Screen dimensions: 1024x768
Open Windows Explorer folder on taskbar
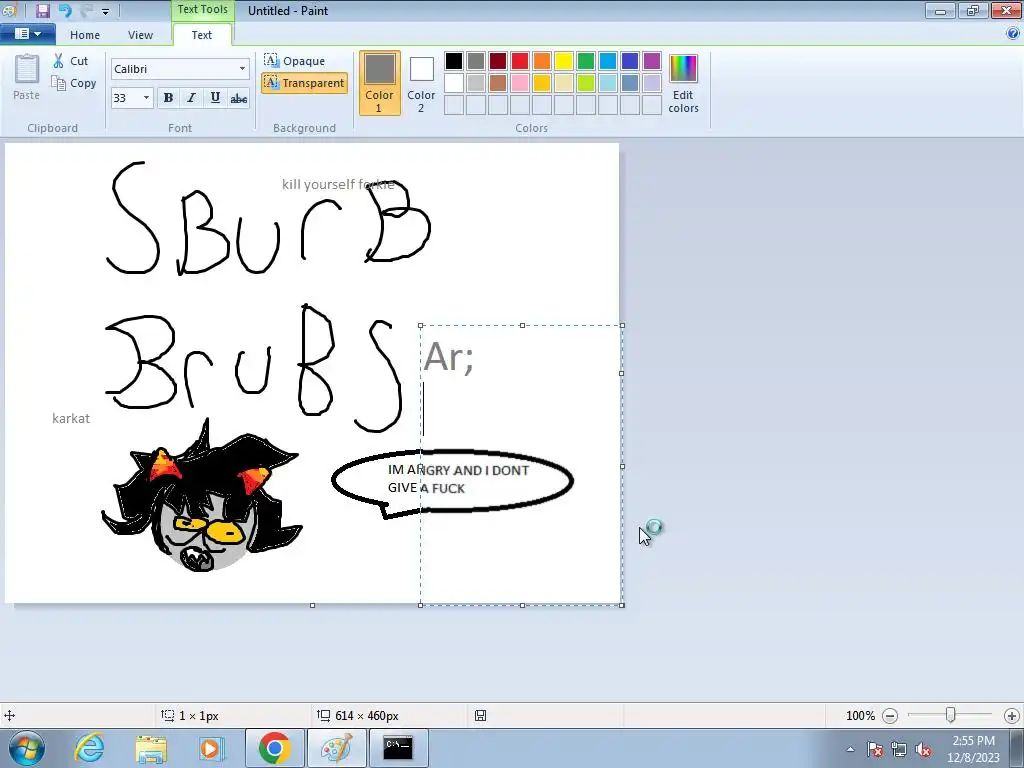point(151,748)
